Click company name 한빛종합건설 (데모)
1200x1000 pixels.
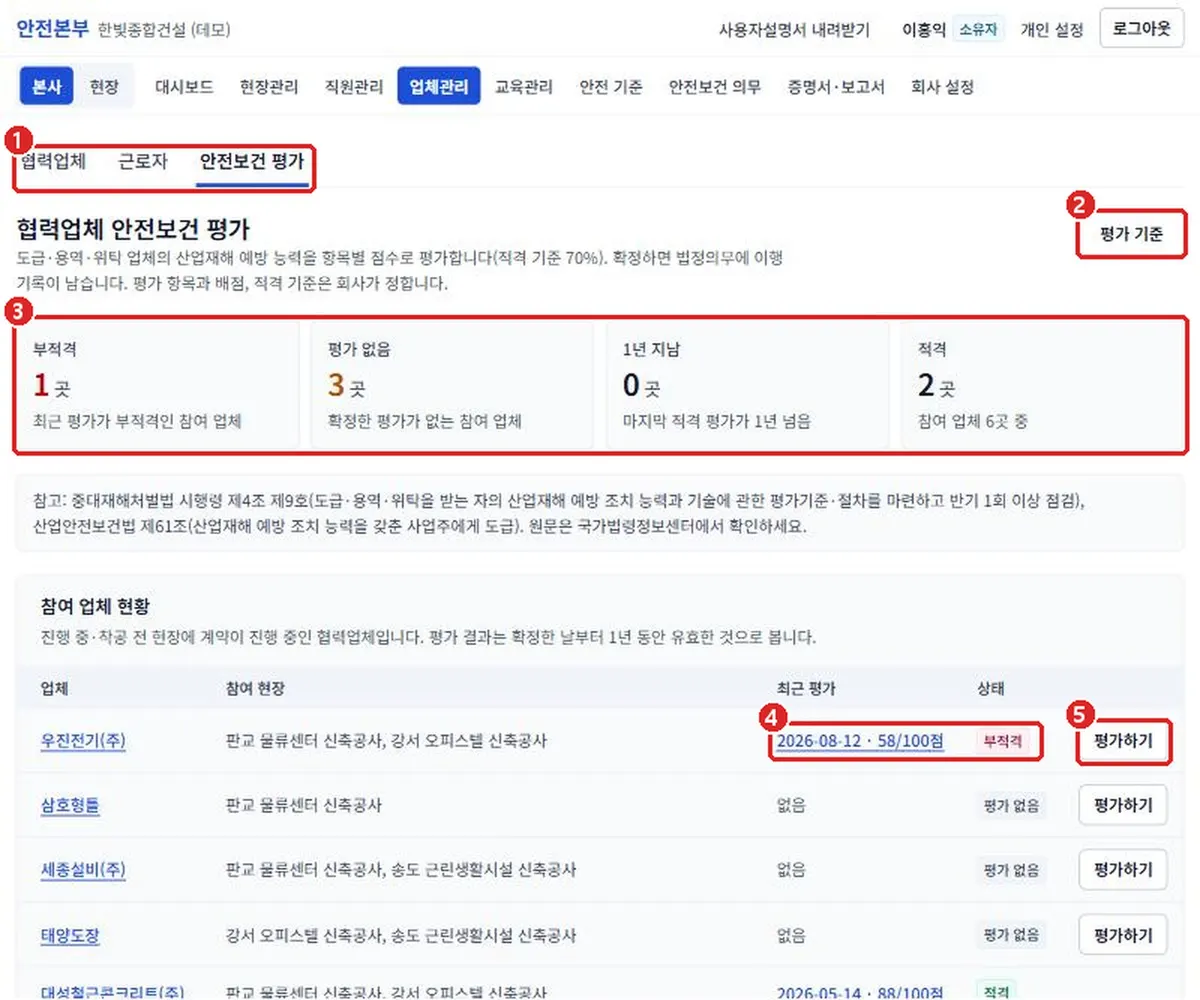[164, 30]
